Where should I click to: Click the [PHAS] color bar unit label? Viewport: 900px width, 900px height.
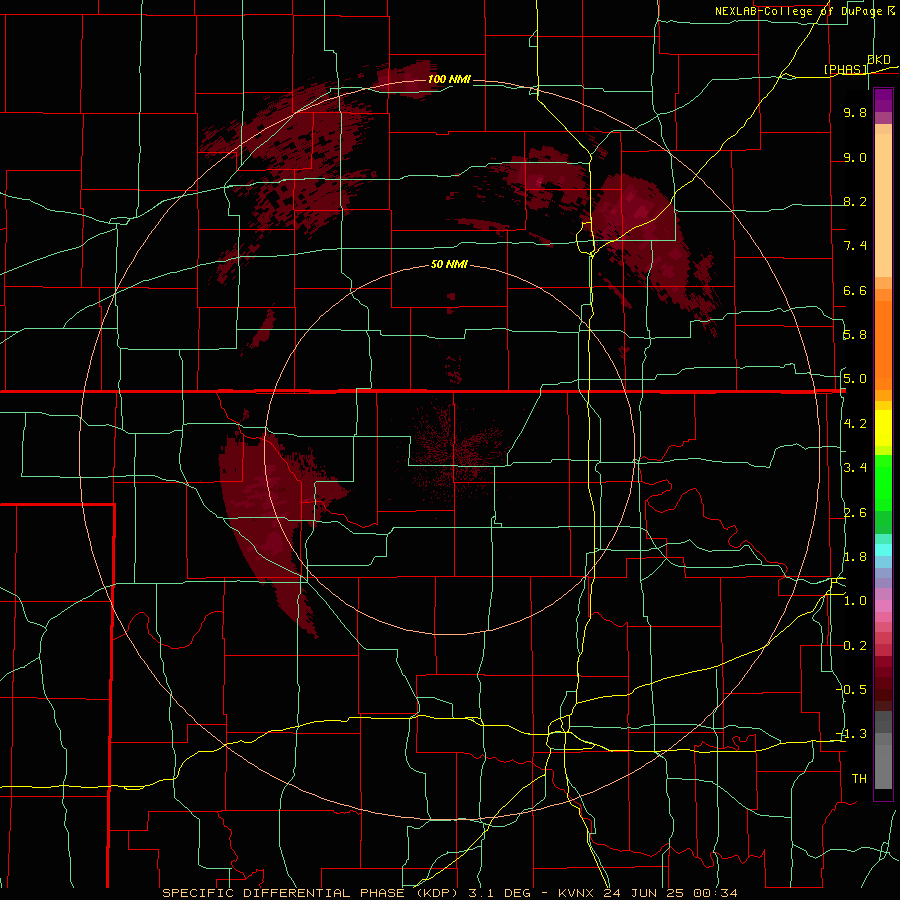tap(845, 69)
